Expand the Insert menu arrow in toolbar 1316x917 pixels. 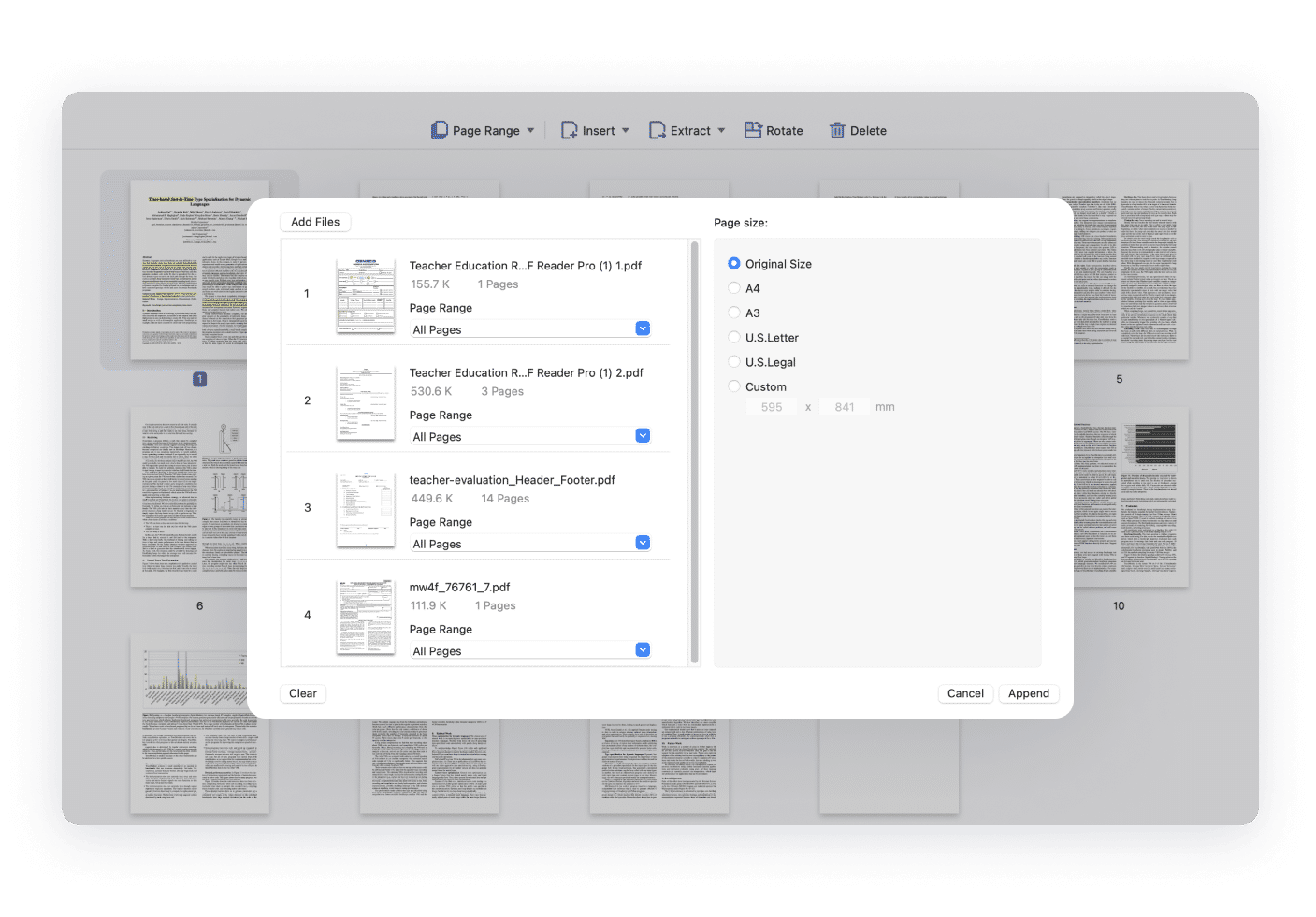626,131
